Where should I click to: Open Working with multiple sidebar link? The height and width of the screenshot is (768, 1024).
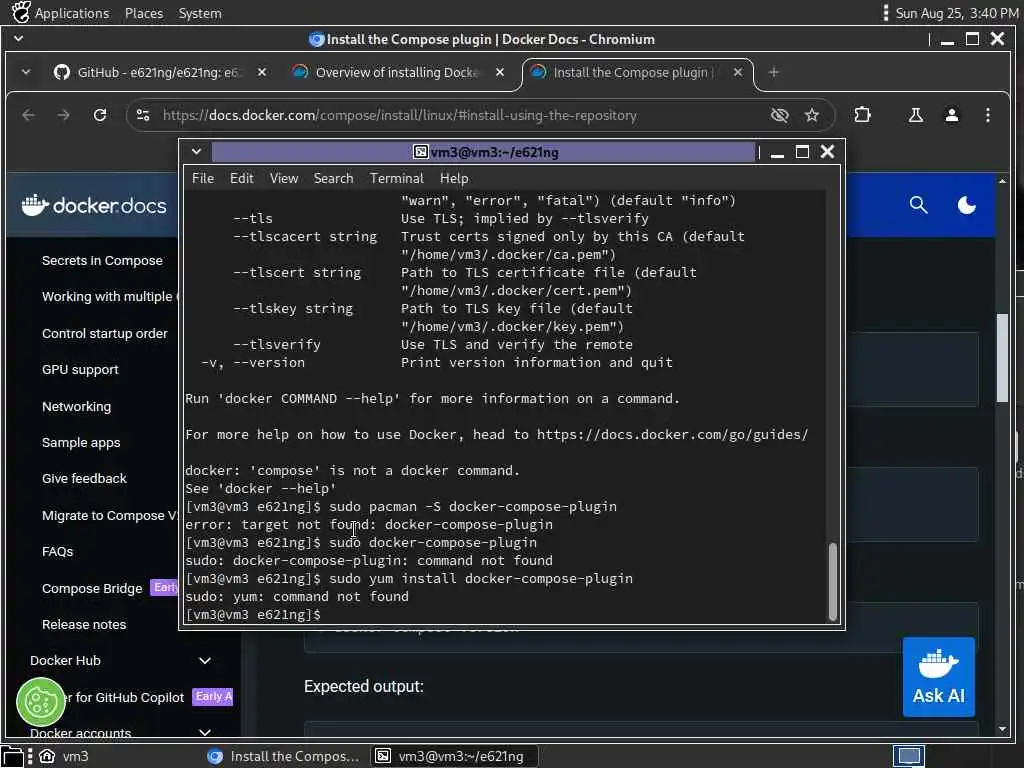(110, 296)
